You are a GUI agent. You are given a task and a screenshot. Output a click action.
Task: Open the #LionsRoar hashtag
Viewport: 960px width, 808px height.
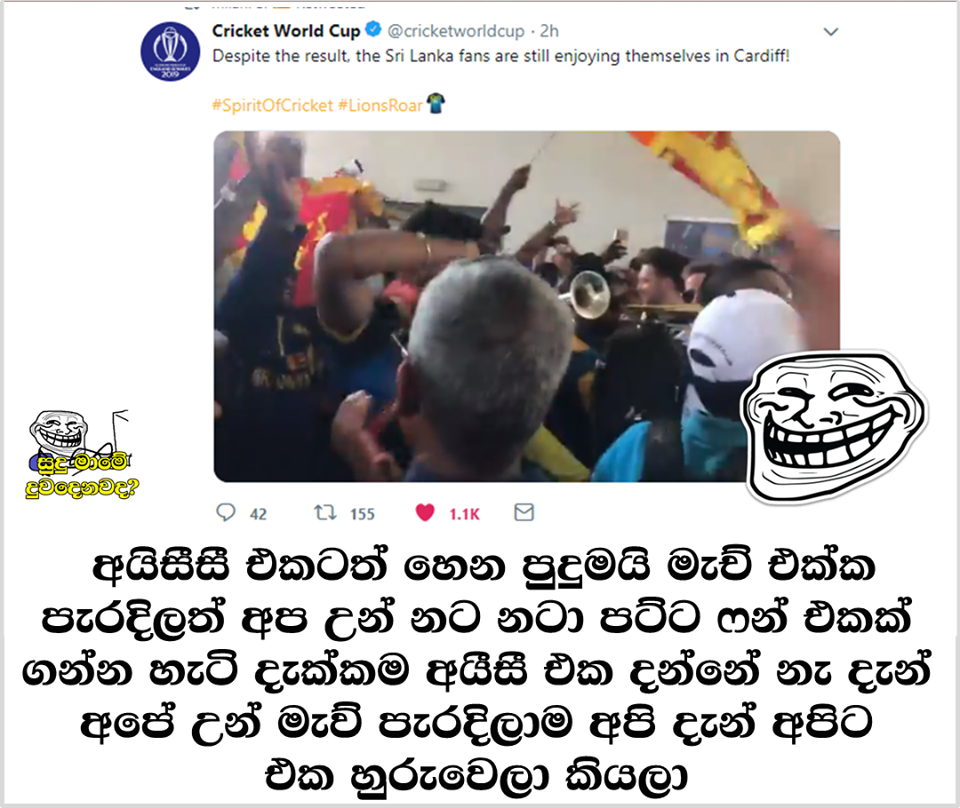tap(380, 105)
